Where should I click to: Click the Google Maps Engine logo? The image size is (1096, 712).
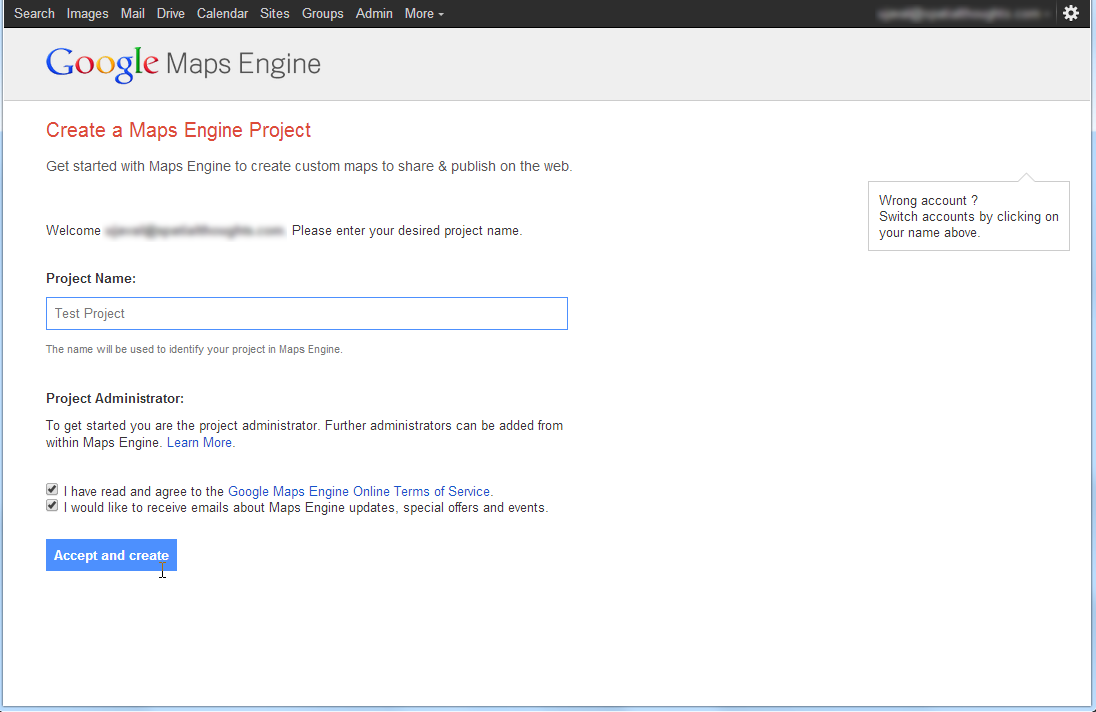coord(183,65)
